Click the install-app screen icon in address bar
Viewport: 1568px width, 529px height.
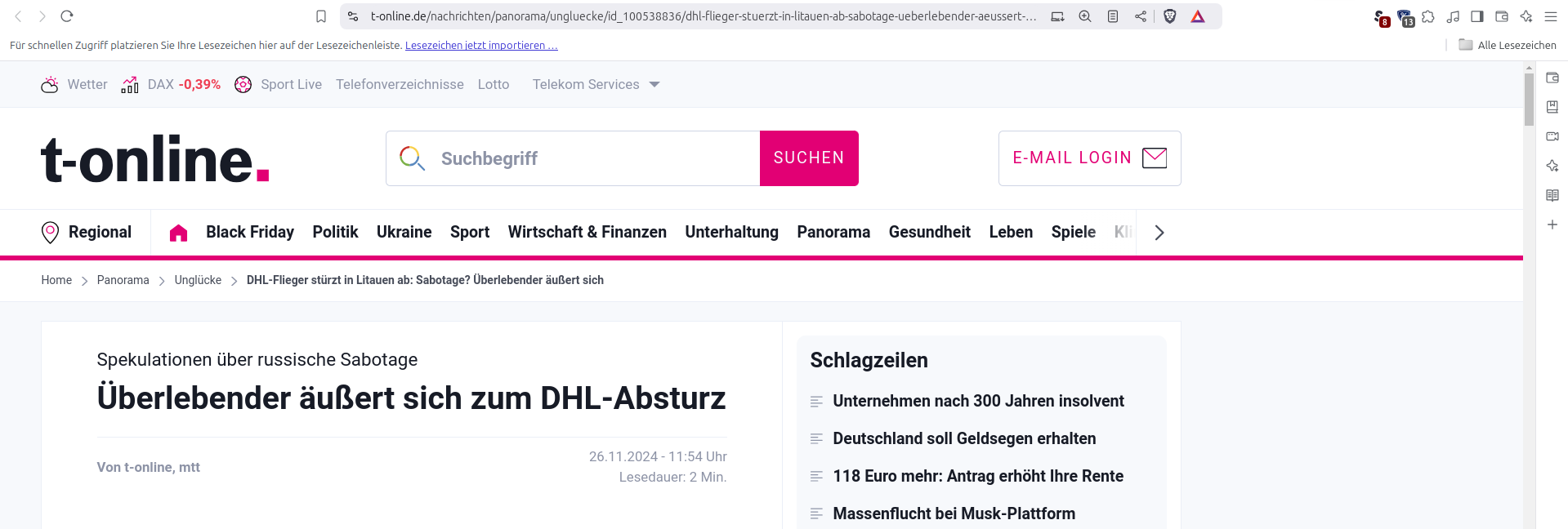point(1057,16)
